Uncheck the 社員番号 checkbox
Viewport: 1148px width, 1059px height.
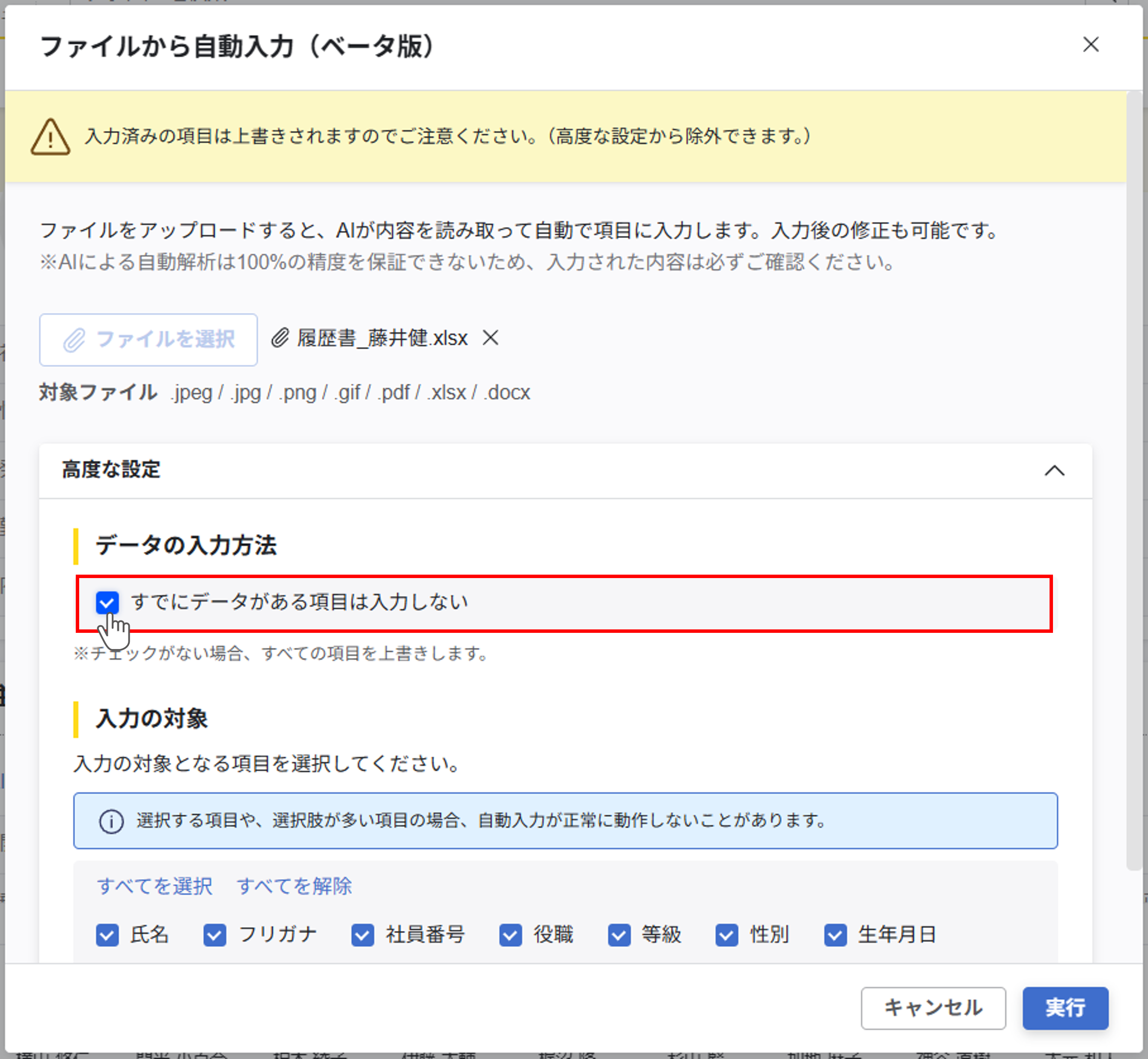tap(363, 934)
